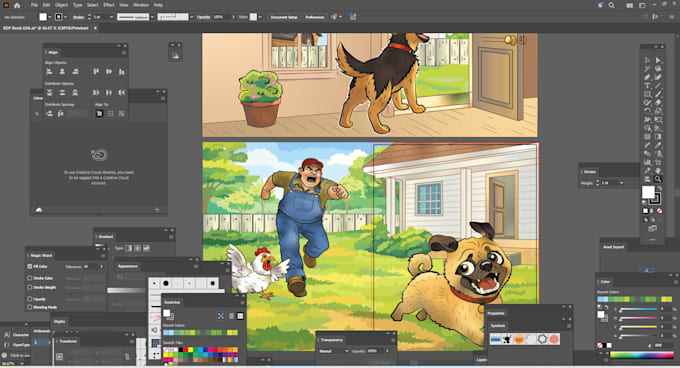Image resolution: width=680 pixels, height=368 pixels.
Task: Expand the Transparency blending mode dropdown
Action: 334,351
